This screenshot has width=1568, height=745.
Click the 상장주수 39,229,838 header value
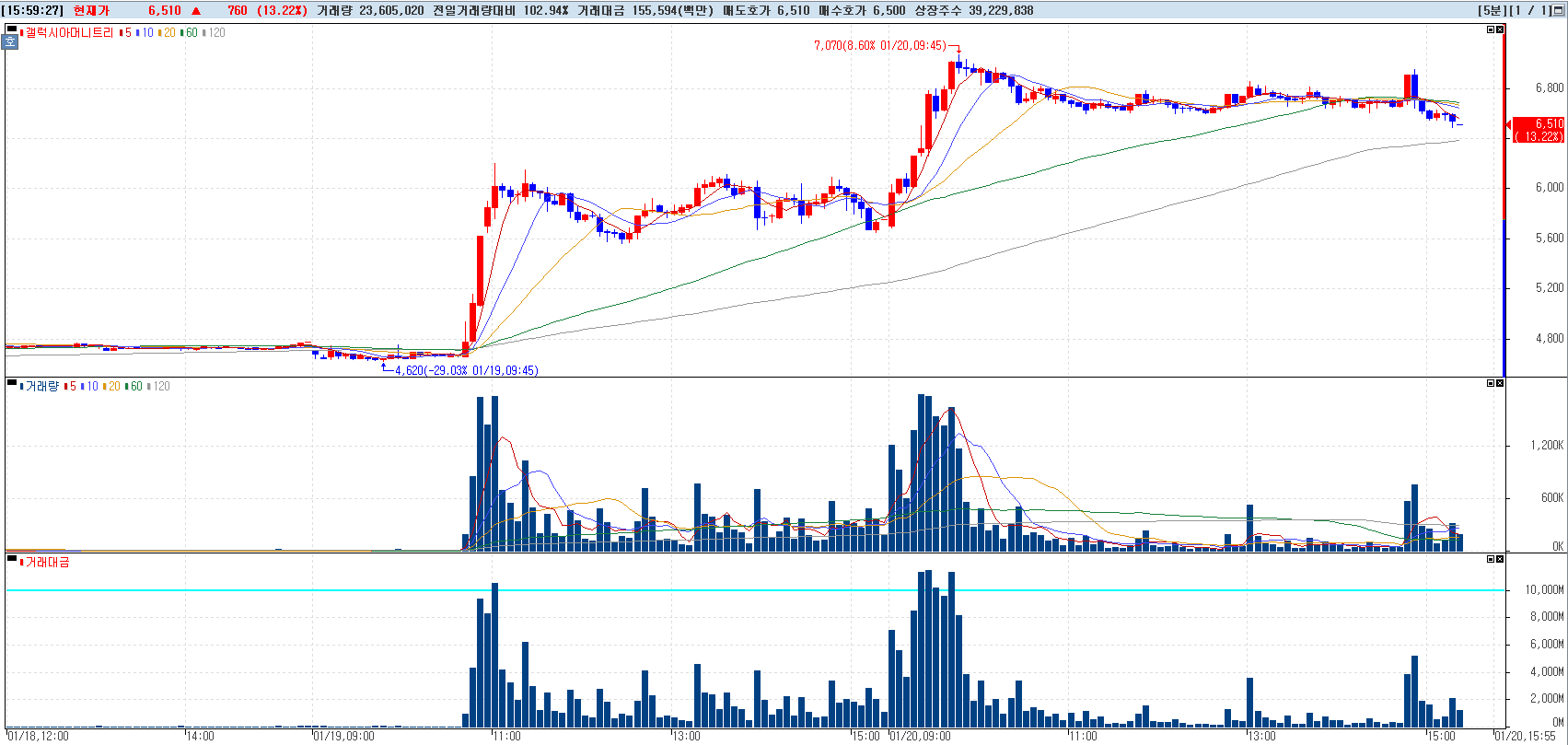[974, 10]
